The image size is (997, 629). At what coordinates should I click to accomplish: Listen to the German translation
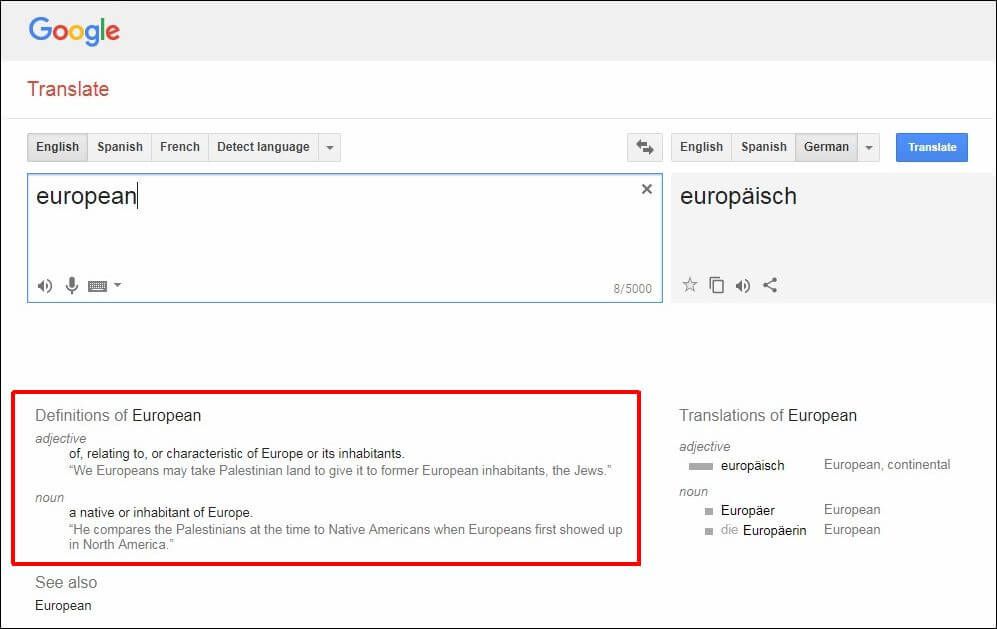(x=743, y=286)
